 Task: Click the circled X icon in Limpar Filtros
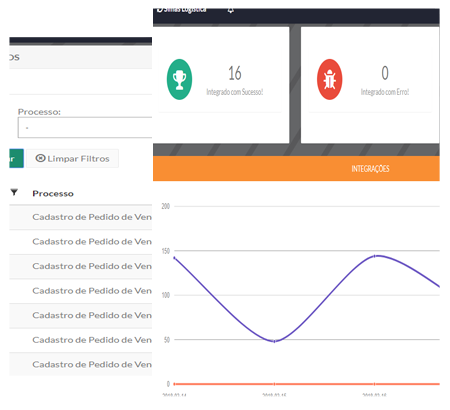pyautogui.click(x=40, y=158)
